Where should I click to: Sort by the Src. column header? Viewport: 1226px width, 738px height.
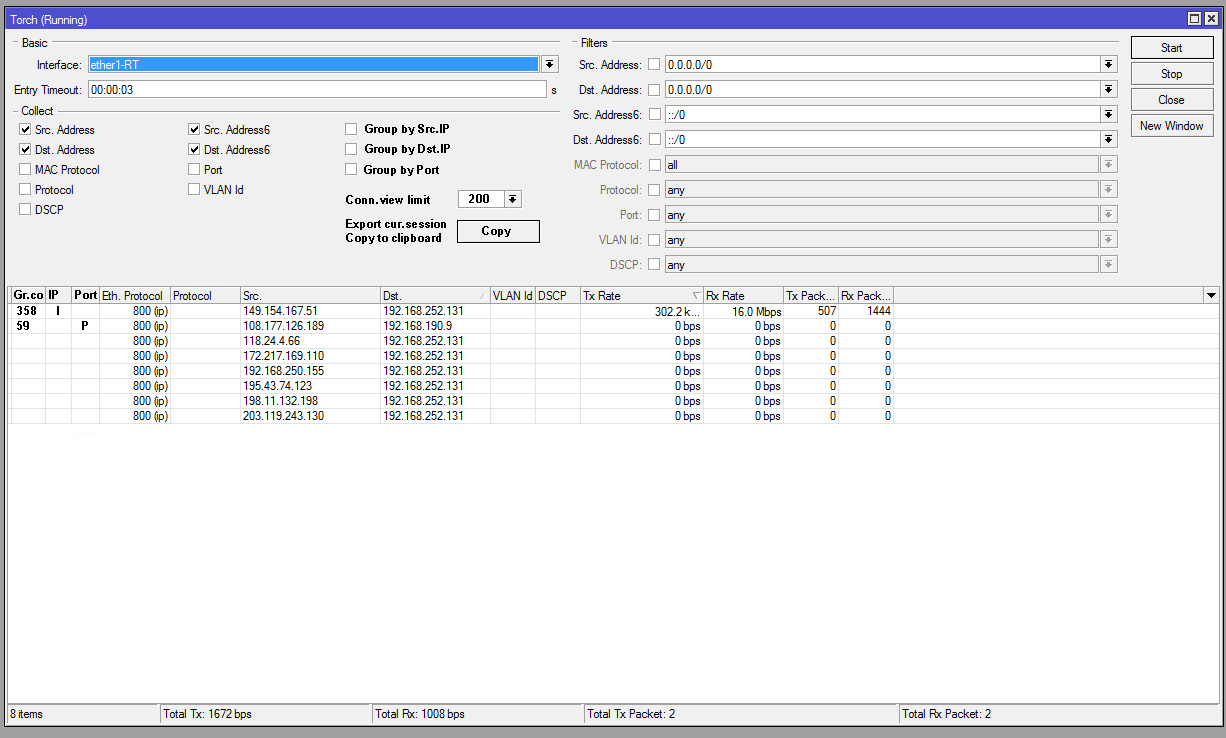pos(310,296)
